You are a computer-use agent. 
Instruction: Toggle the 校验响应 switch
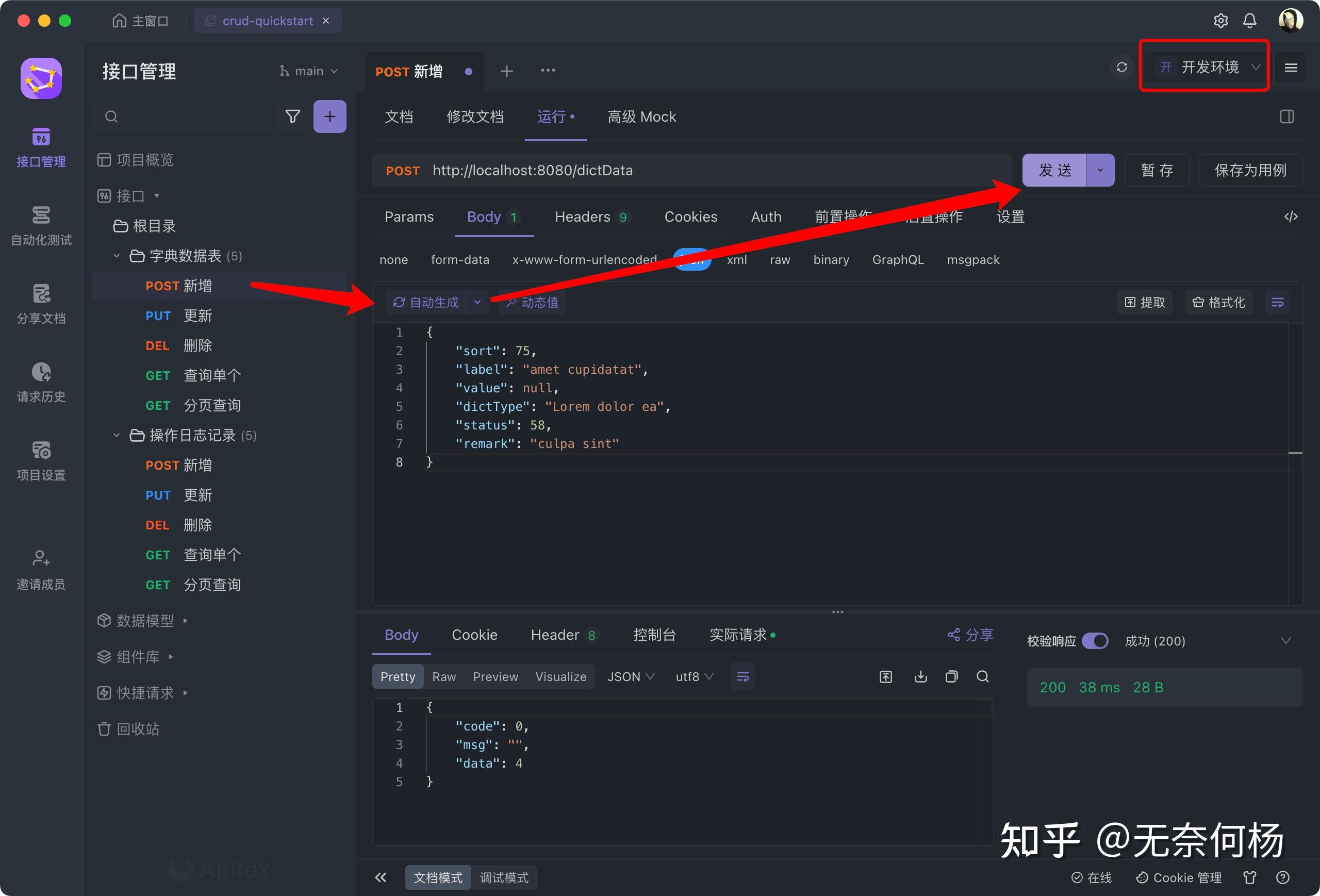point(1095,640)
